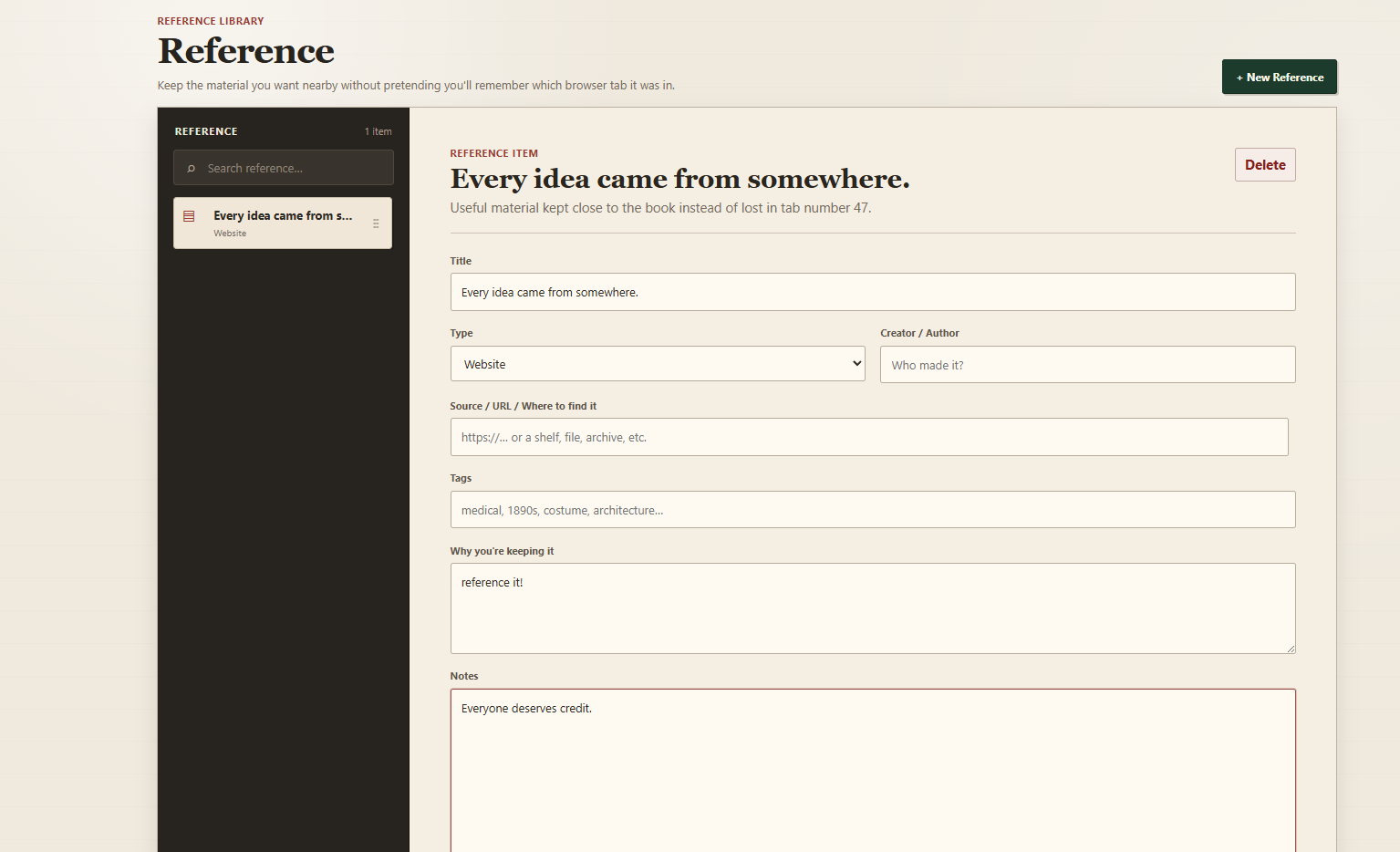Click the + New Reference button
The image size is (1400, 852).
point(1280,77)
